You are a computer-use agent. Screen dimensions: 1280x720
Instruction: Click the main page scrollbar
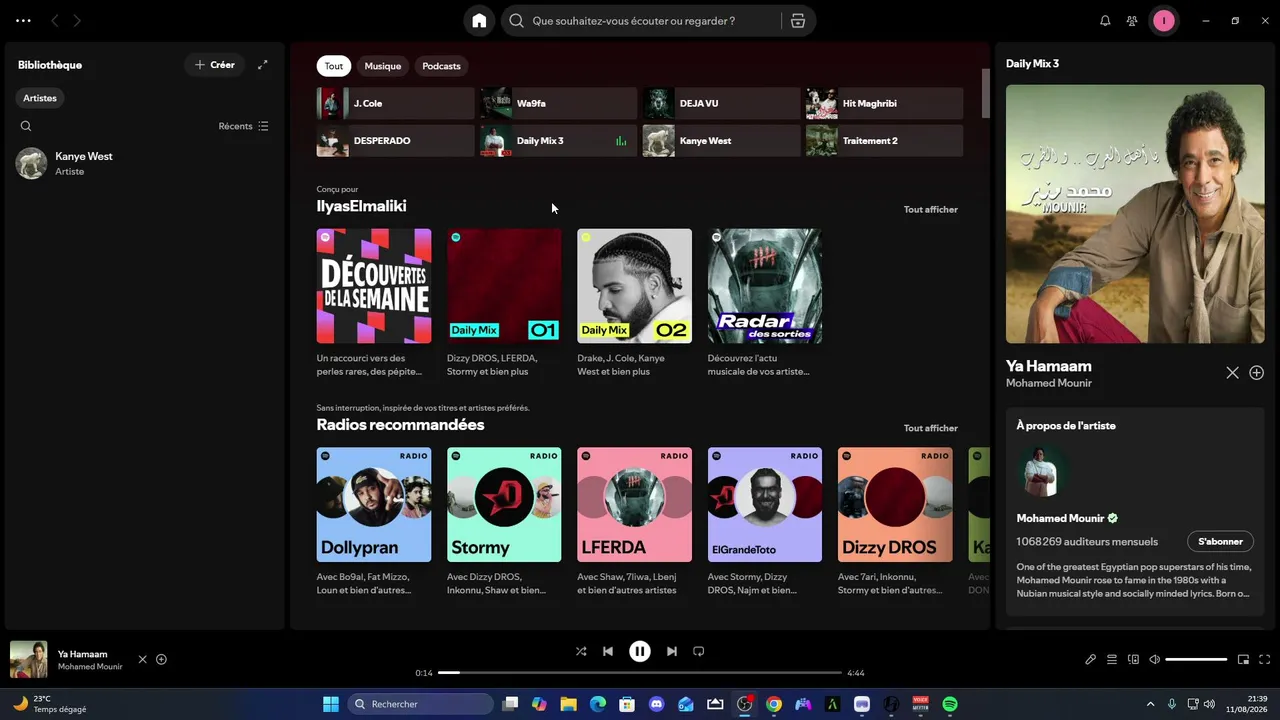coord(985,93)
